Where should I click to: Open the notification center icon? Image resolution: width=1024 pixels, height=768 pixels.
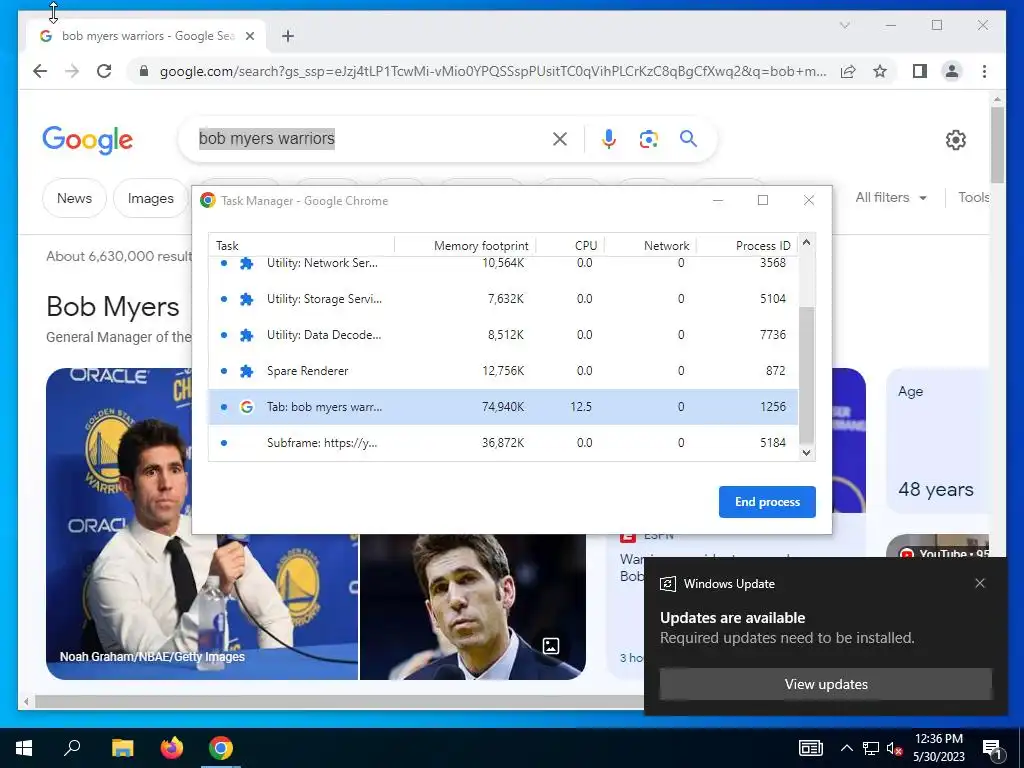pyautogui.click(x=992, y=748)
